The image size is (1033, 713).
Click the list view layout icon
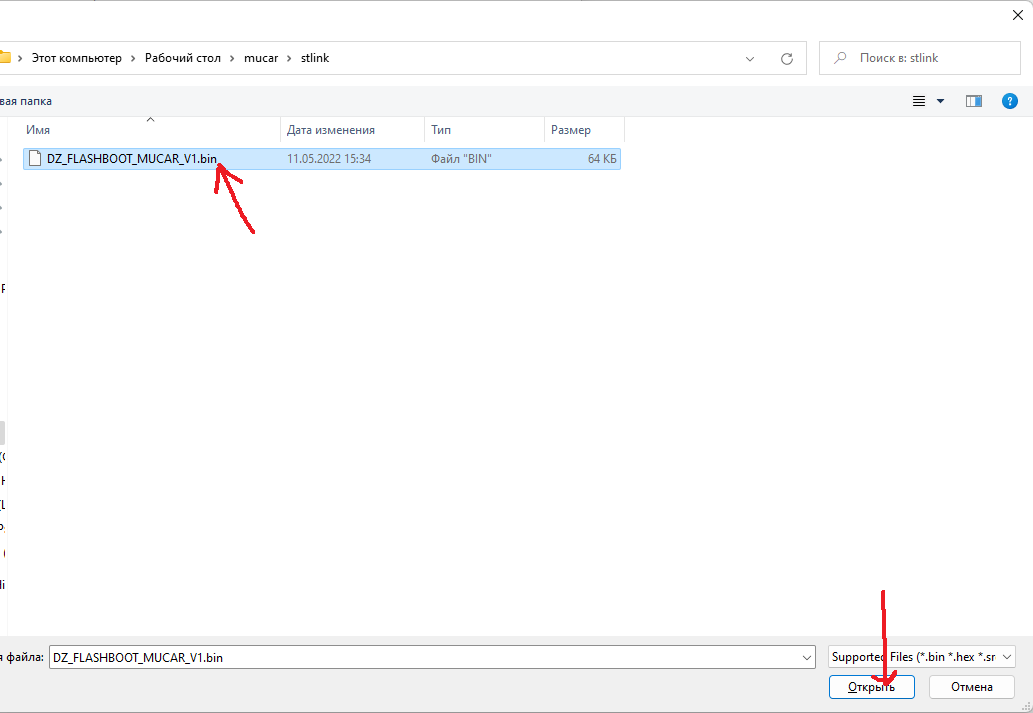(x=919, y=101)
